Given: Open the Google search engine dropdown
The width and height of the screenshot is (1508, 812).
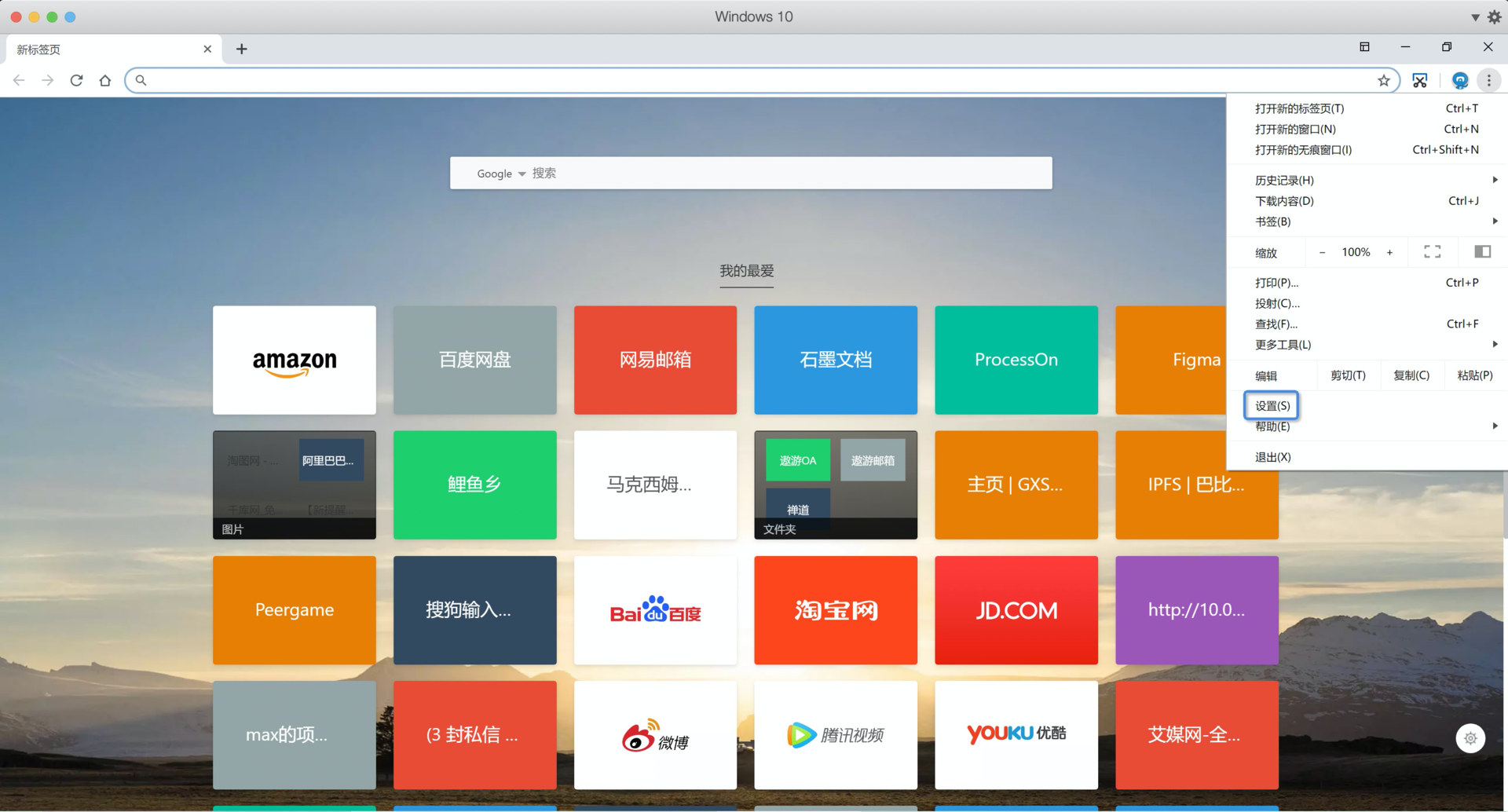Looking at the screenshot, I should [x=501, y=174].
